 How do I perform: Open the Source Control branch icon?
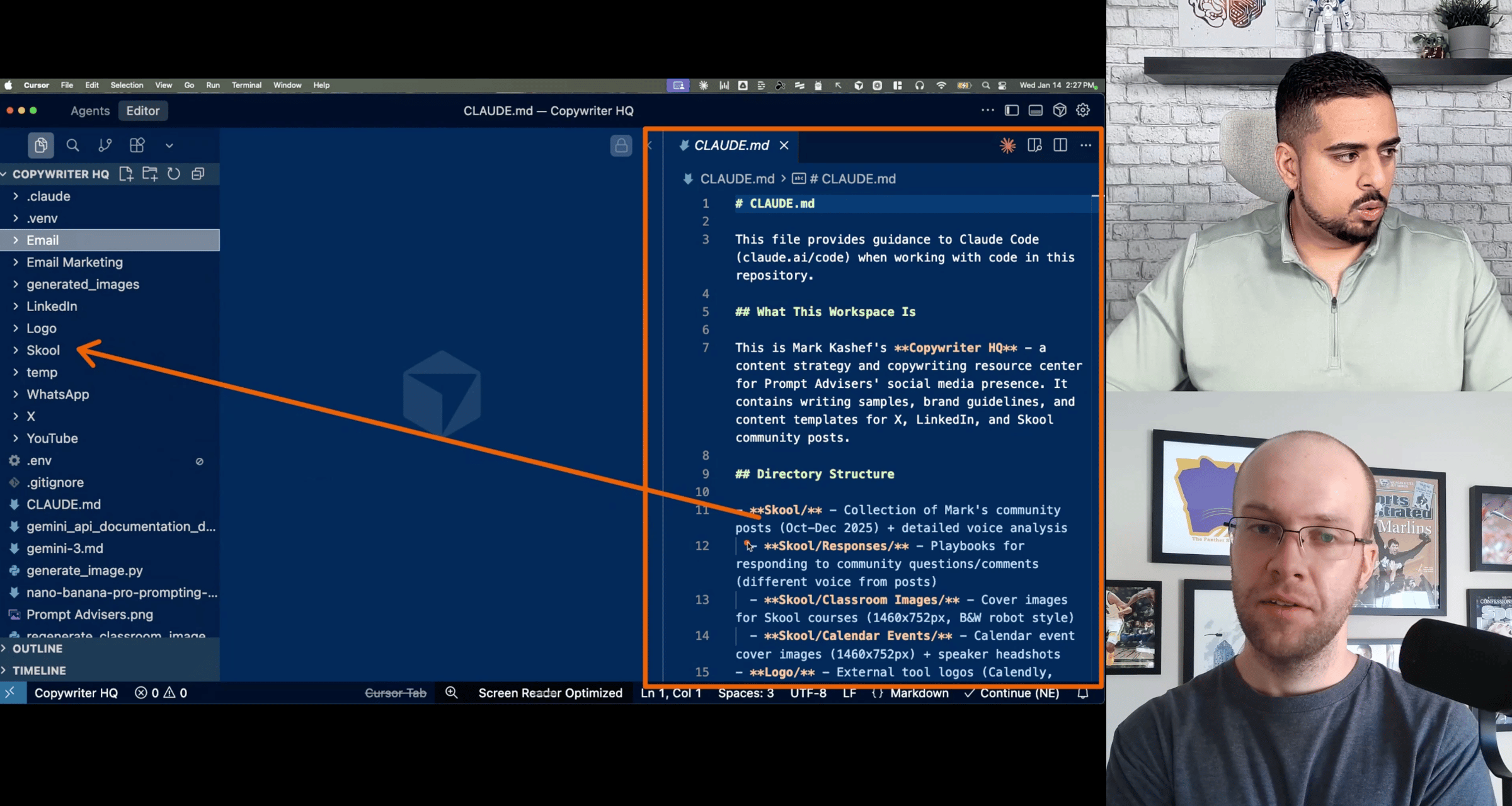(x=105, y=145)
